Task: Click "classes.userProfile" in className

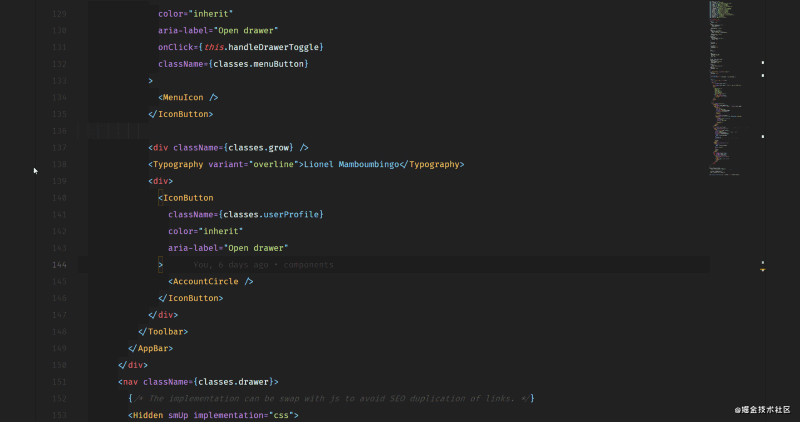Action: tap(271, 214)
